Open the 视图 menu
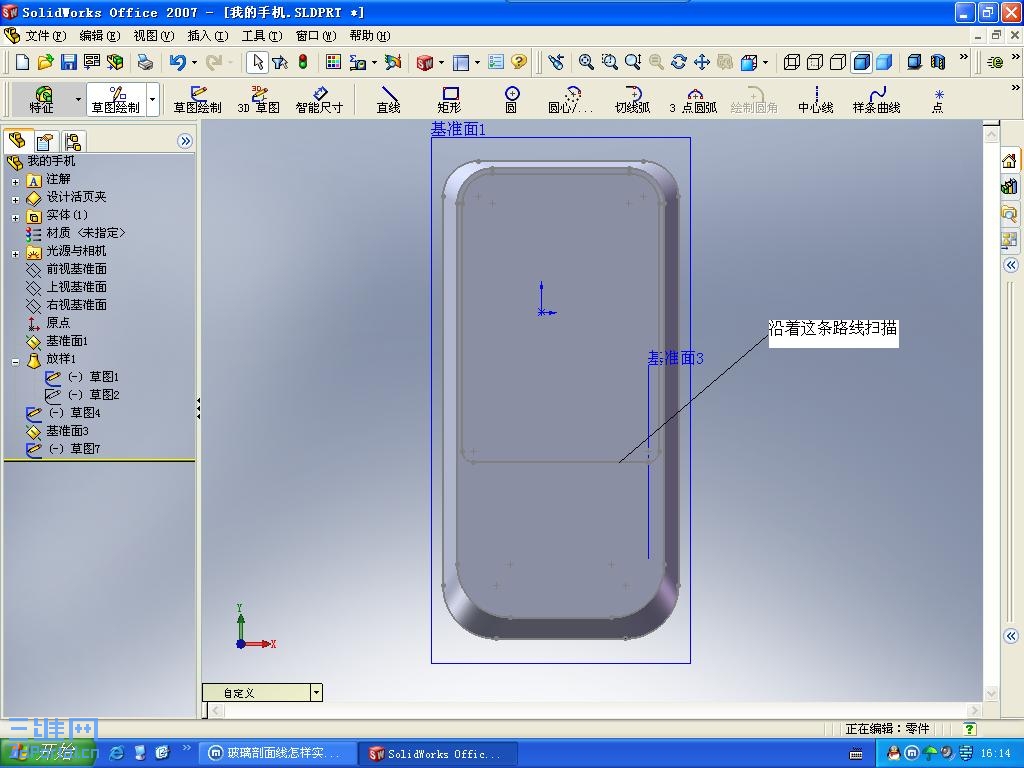The width and height of the screenshot is (1024, 768). 154,36
